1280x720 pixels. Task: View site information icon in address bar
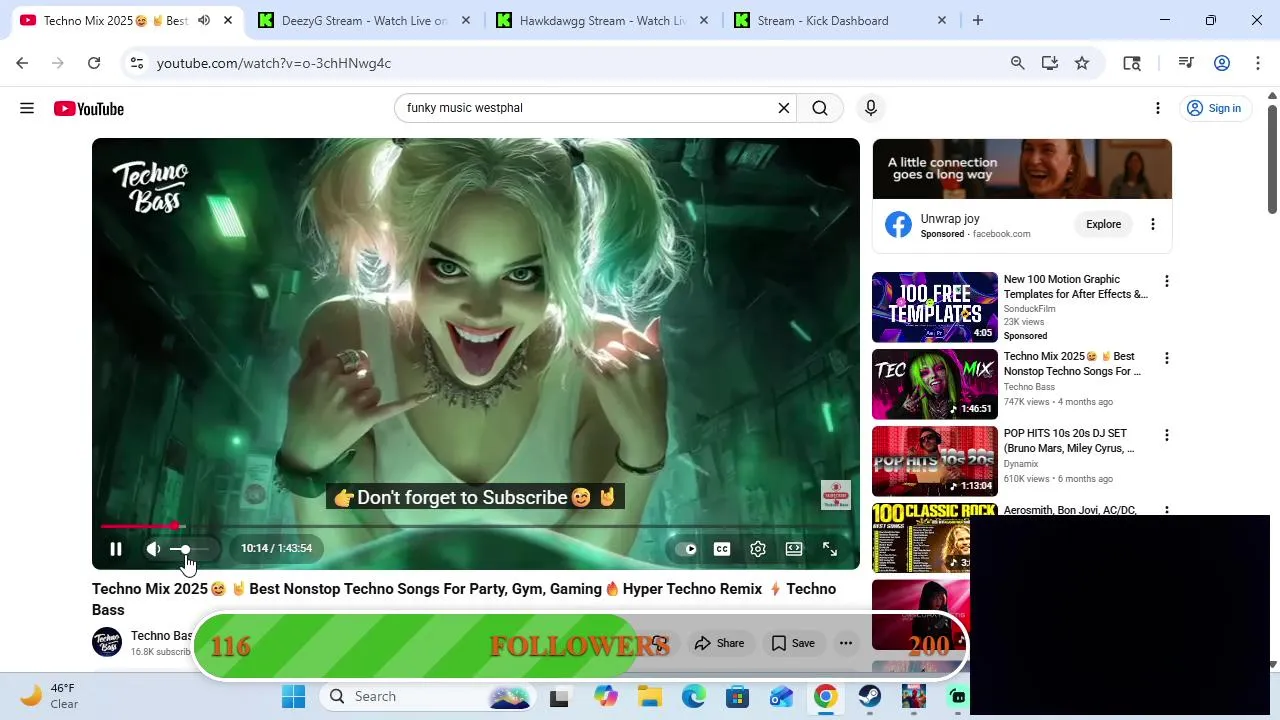point(137,63)
